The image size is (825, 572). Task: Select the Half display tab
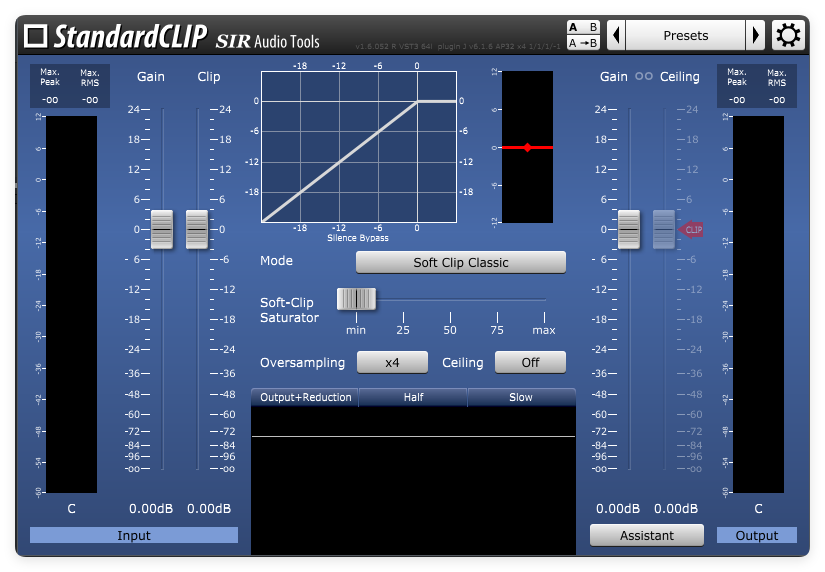pos(413,397)
